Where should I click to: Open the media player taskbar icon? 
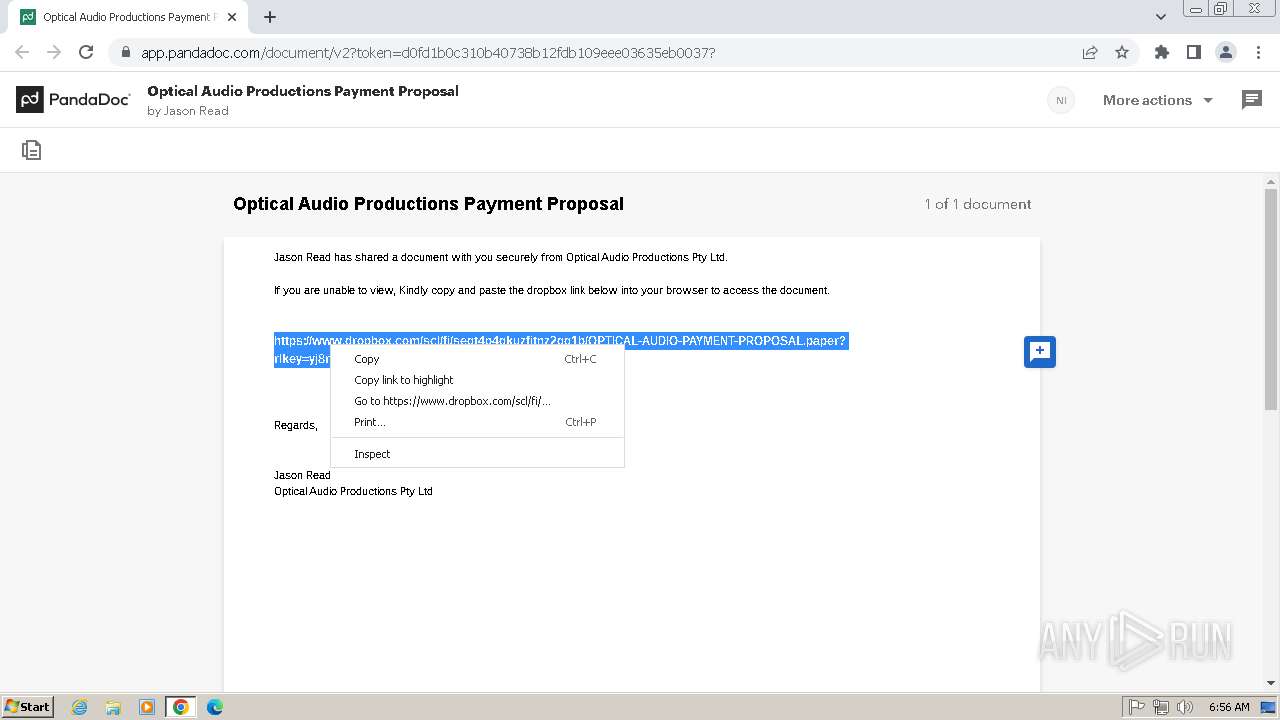[x=147, y=707]
